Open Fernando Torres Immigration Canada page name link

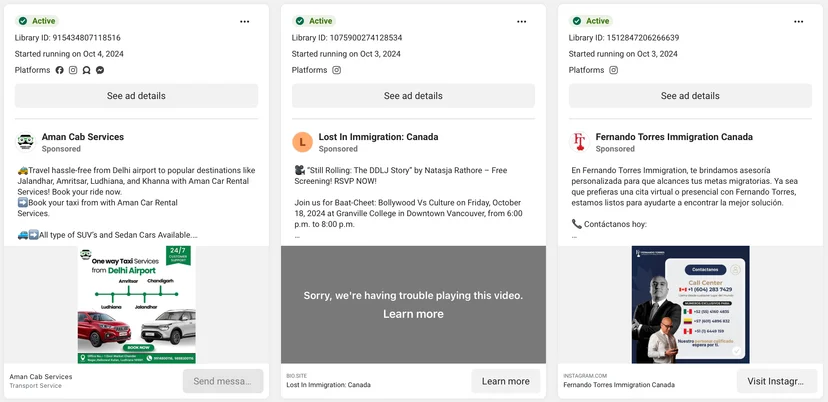point(674,137)
